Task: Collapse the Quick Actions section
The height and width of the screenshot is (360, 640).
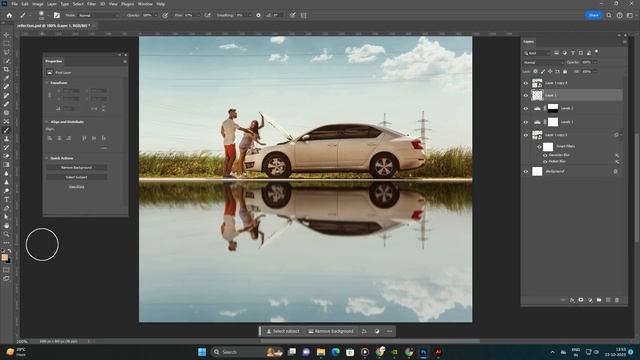Action: [x=47, y=158]
